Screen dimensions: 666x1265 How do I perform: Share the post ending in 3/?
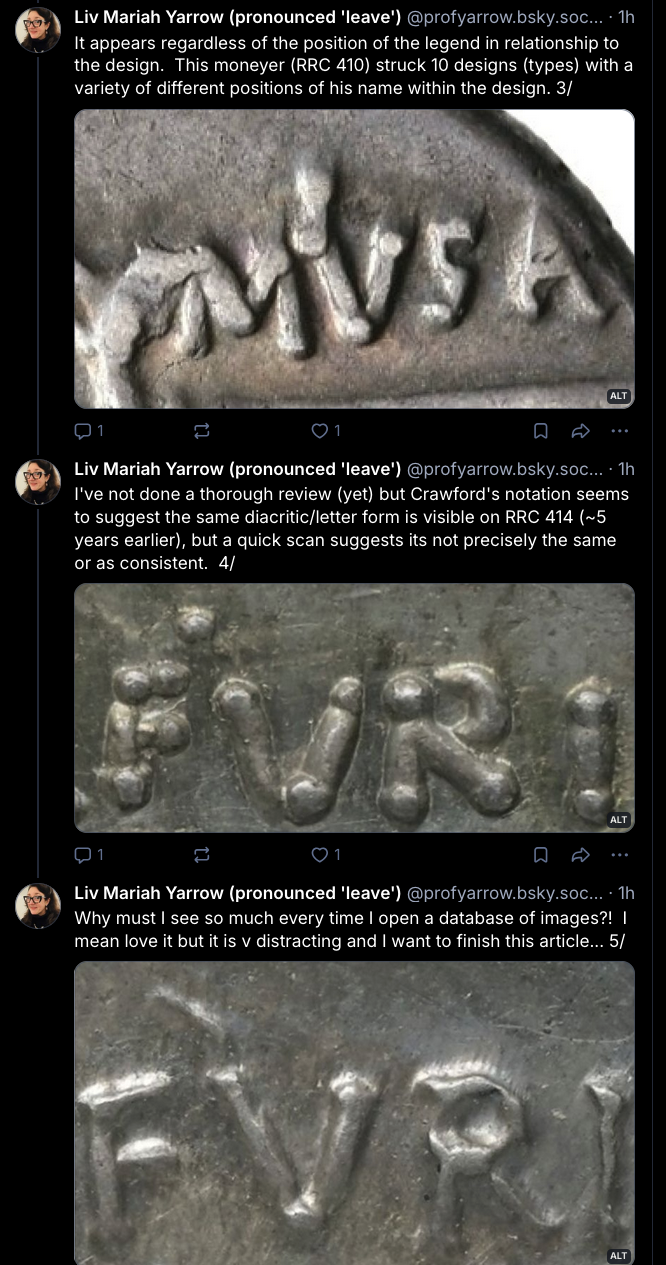580,431
